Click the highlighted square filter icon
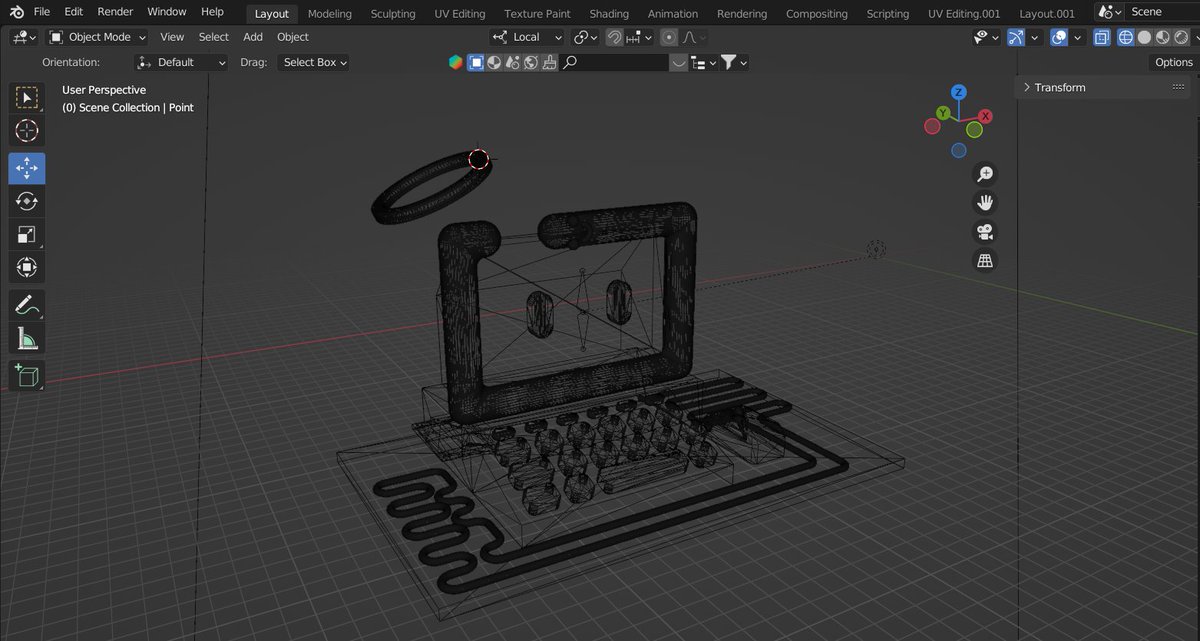This screenshot has height=641, width=1200. [x=476, y=62]
